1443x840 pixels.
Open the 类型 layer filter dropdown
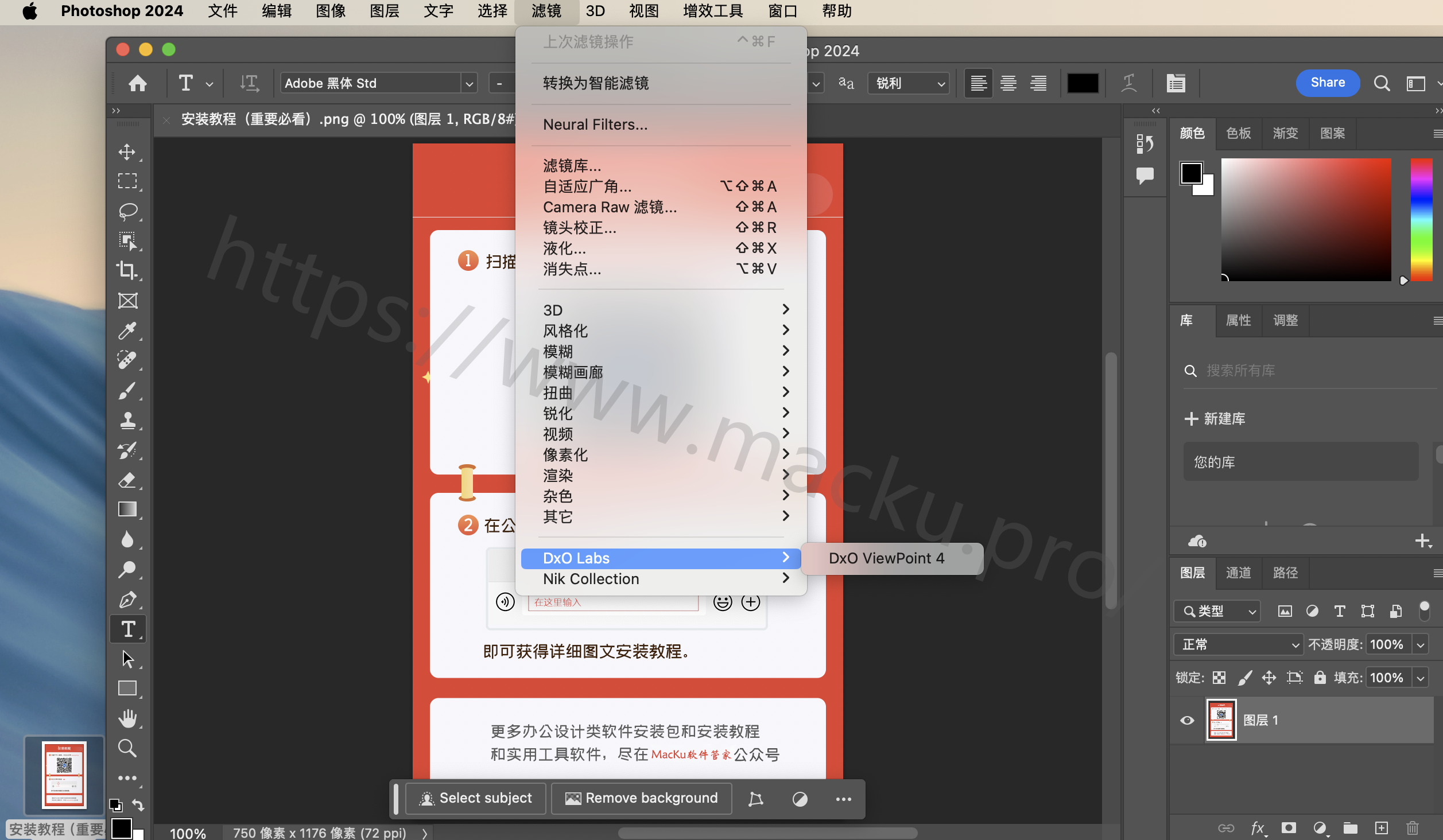pos(1217,611)
